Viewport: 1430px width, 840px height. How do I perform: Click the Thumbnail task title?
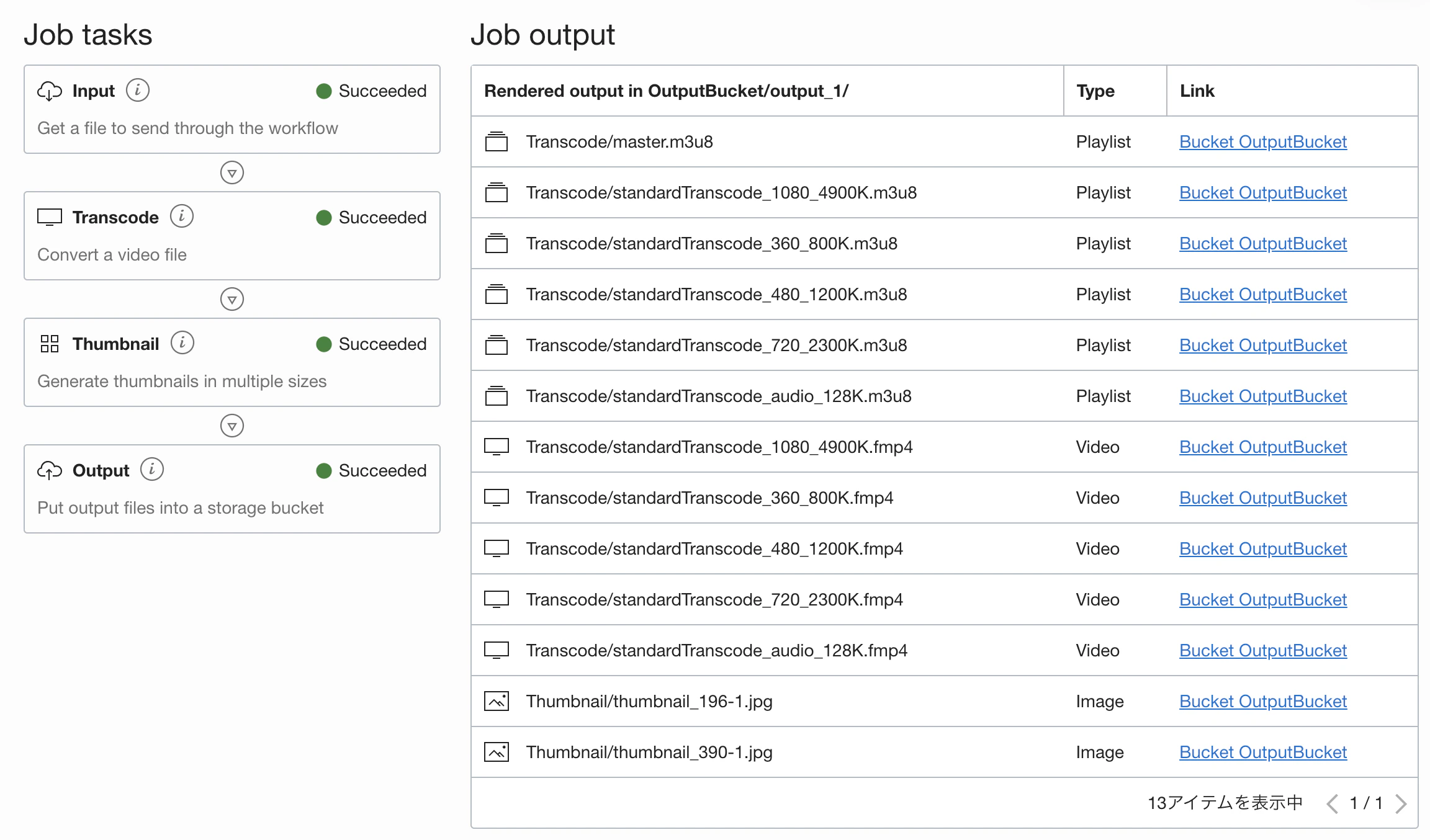pyautogui.click(x=115, y=344)
